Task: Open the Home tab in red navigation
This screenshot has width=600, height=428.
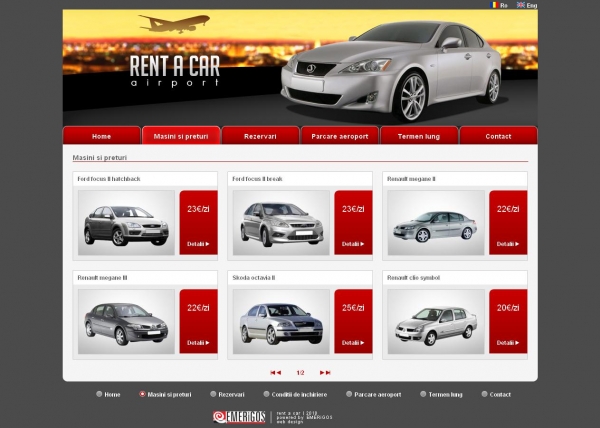Action: (101, 136)
